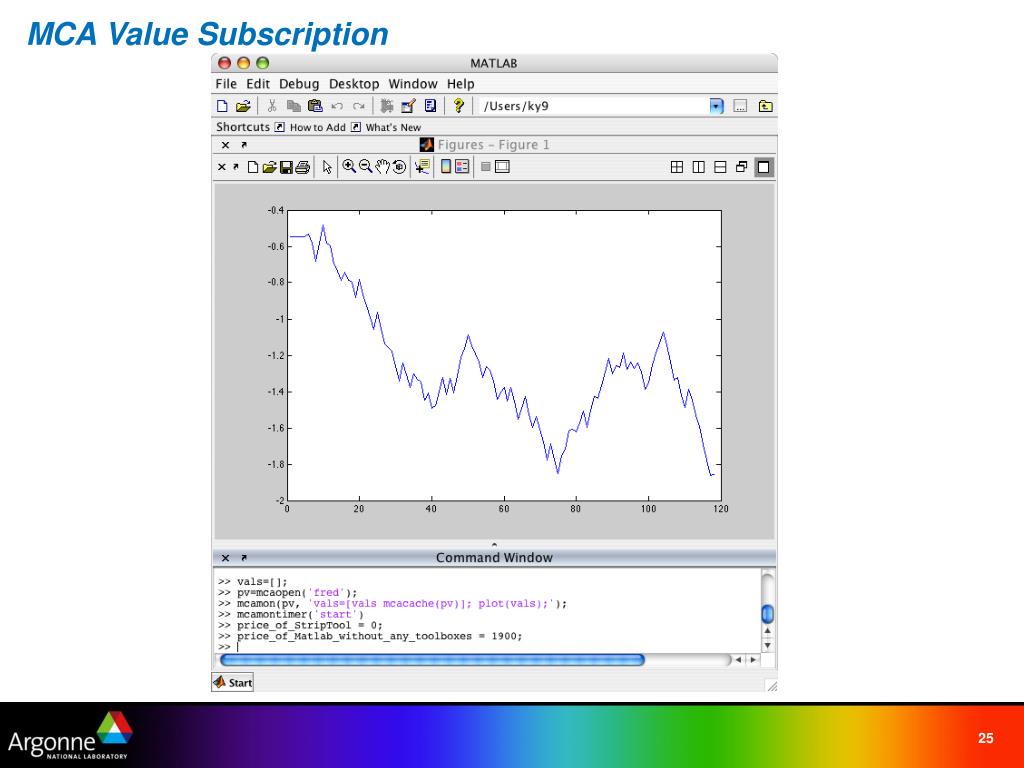Screen dimensions: 1024x768
Task: Go up one directory level icon
Action: pyautogui.click(x=765, y=106)
